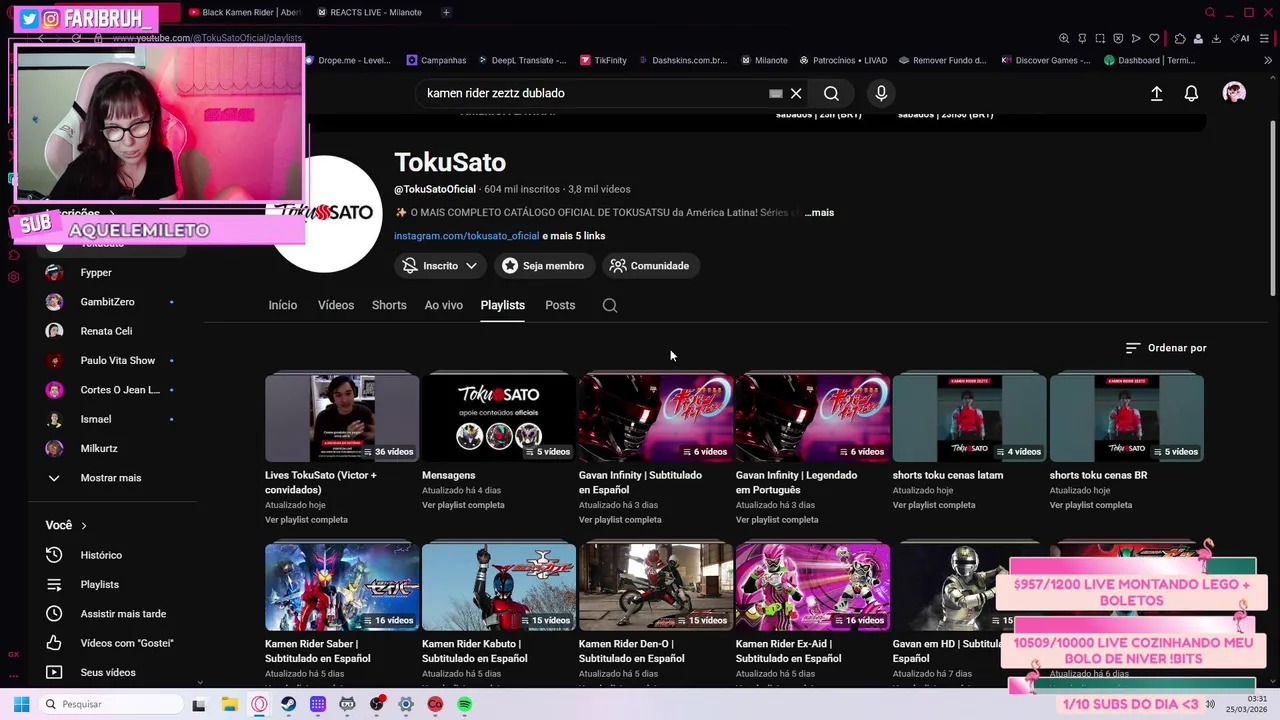Open the Kamen Rider Ex-Aid playlist thumbnail
This screenshot has width=1280, height=720.
[x=812, y=587]
